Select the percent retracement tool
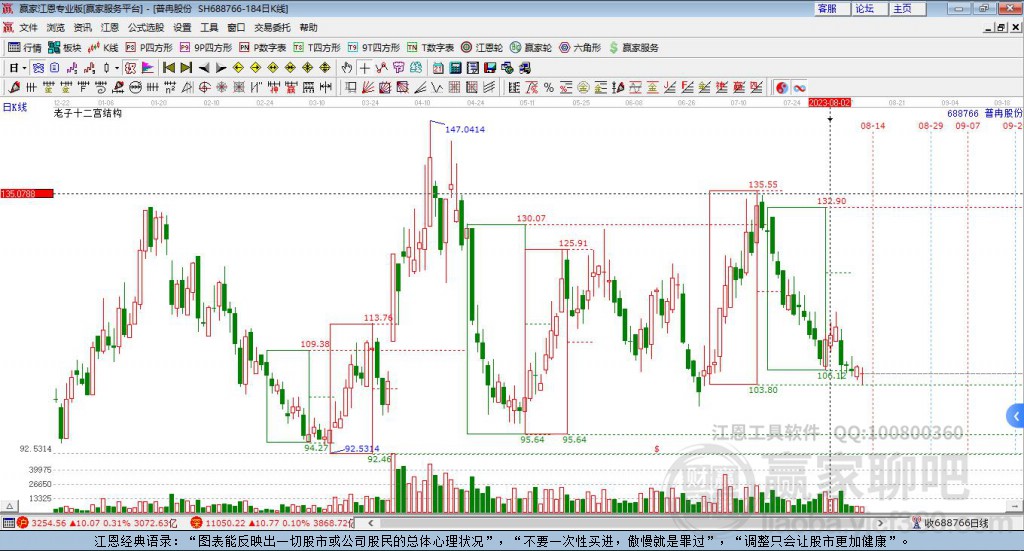Viewport: 1024px width, 551px height. (549, 87)
